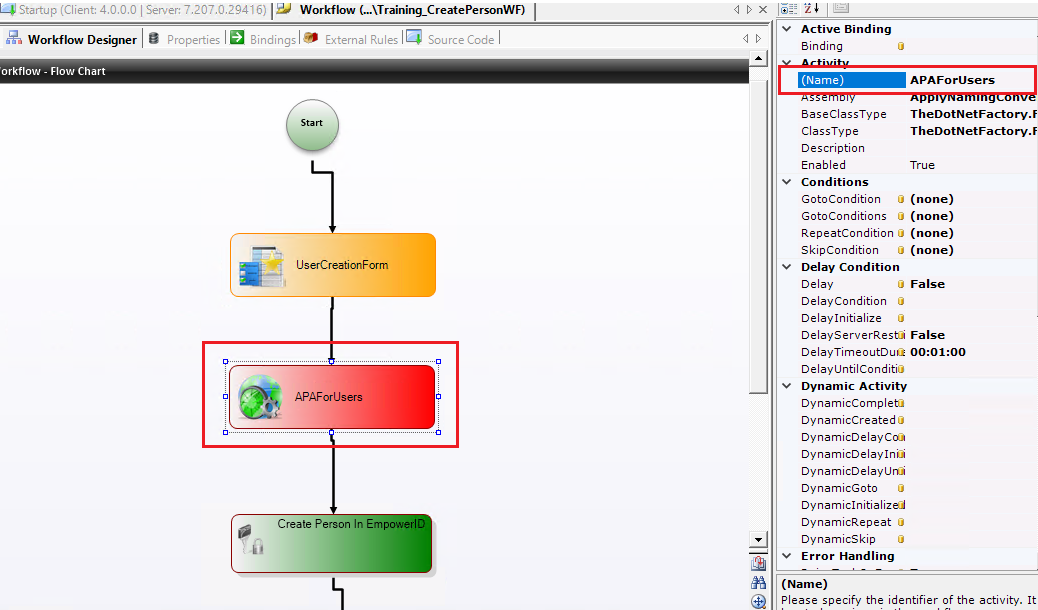
Task: Click document tabs scroll left arrow
Action: point(736,10)
